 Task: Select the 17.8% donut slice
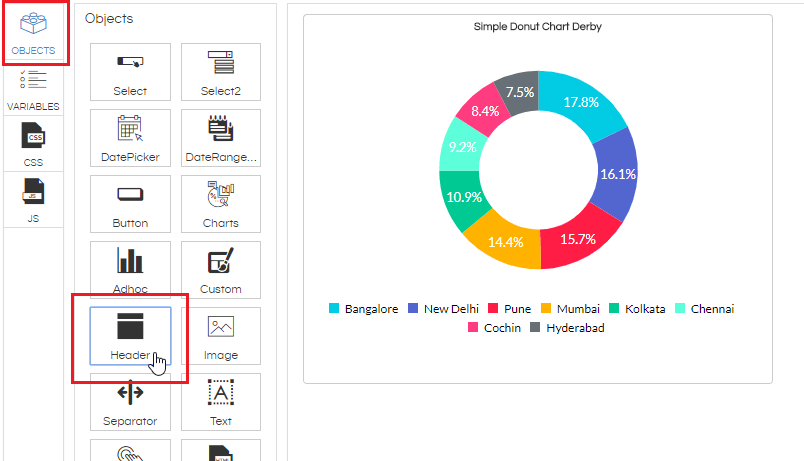tap(581, 102)
